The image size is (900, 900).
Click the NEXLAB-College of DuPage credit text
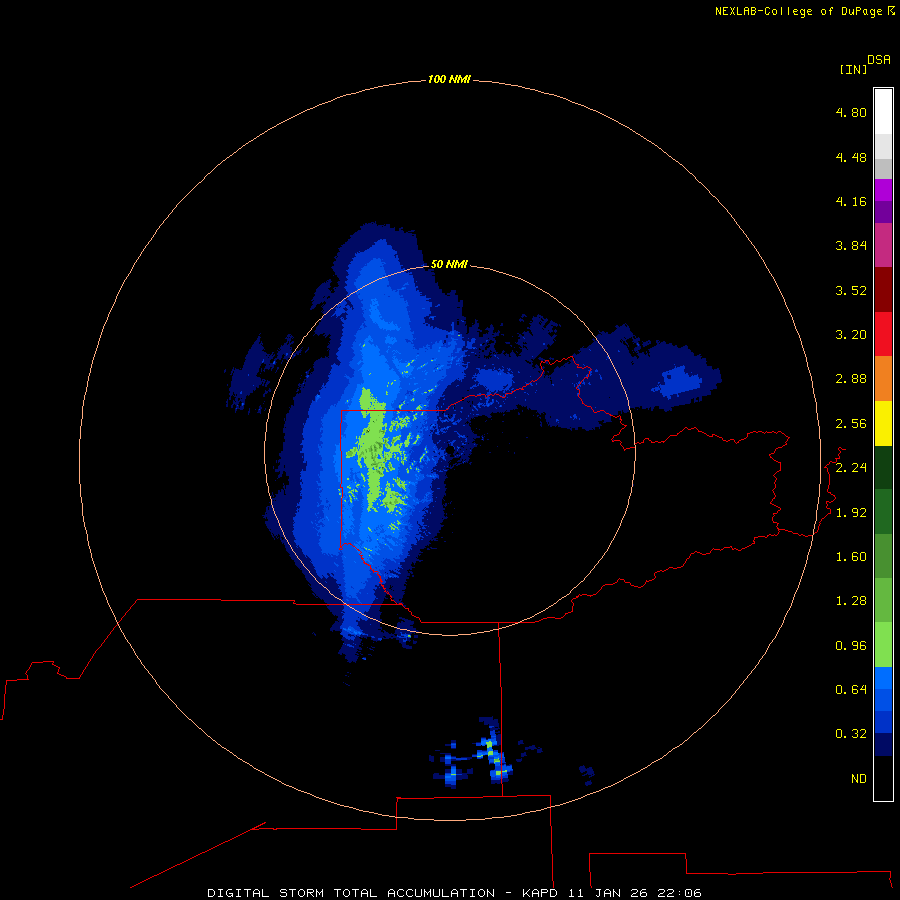coord(805,11)
